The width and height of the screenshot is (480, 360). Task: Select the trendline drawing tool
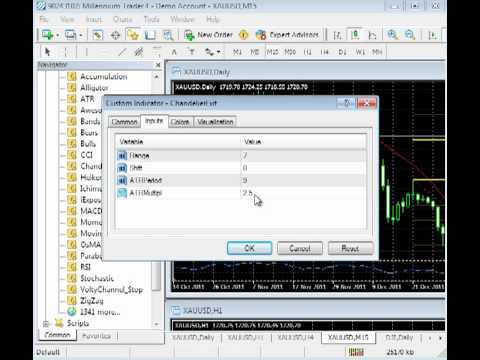click(122, 52)
